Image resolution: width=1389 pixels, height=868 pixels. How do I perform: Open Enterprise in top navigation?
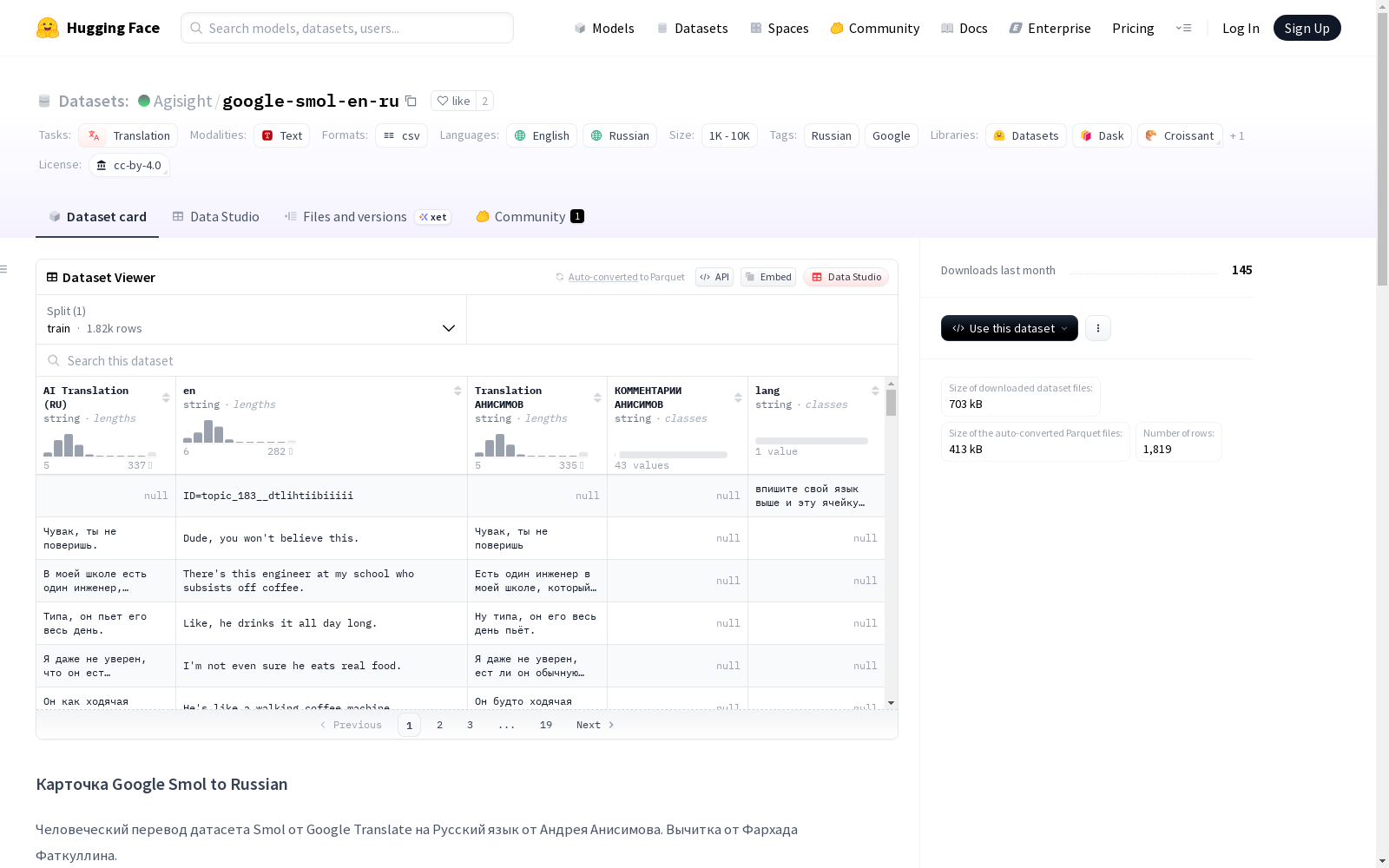(x=1050, y=28)
